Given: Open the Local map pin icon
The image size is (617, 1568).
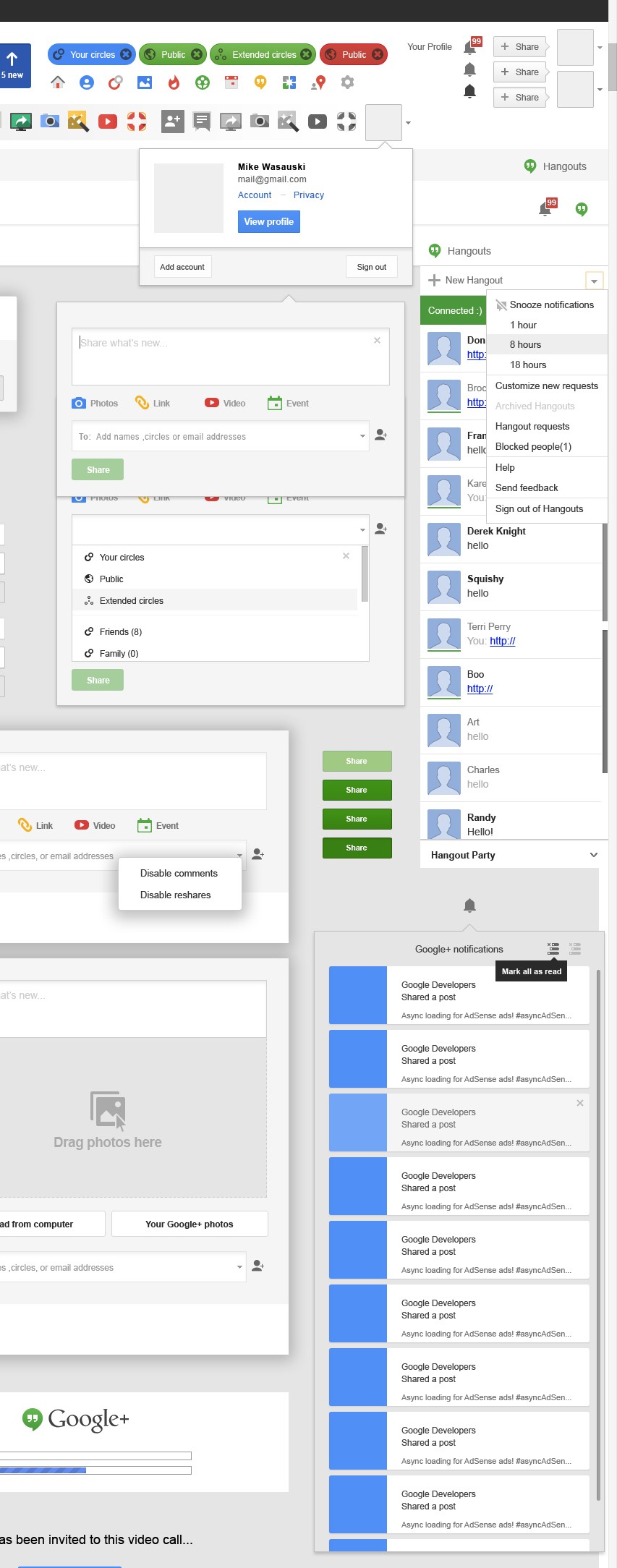Looking at the screenshot, I should [x=318, y=82].
